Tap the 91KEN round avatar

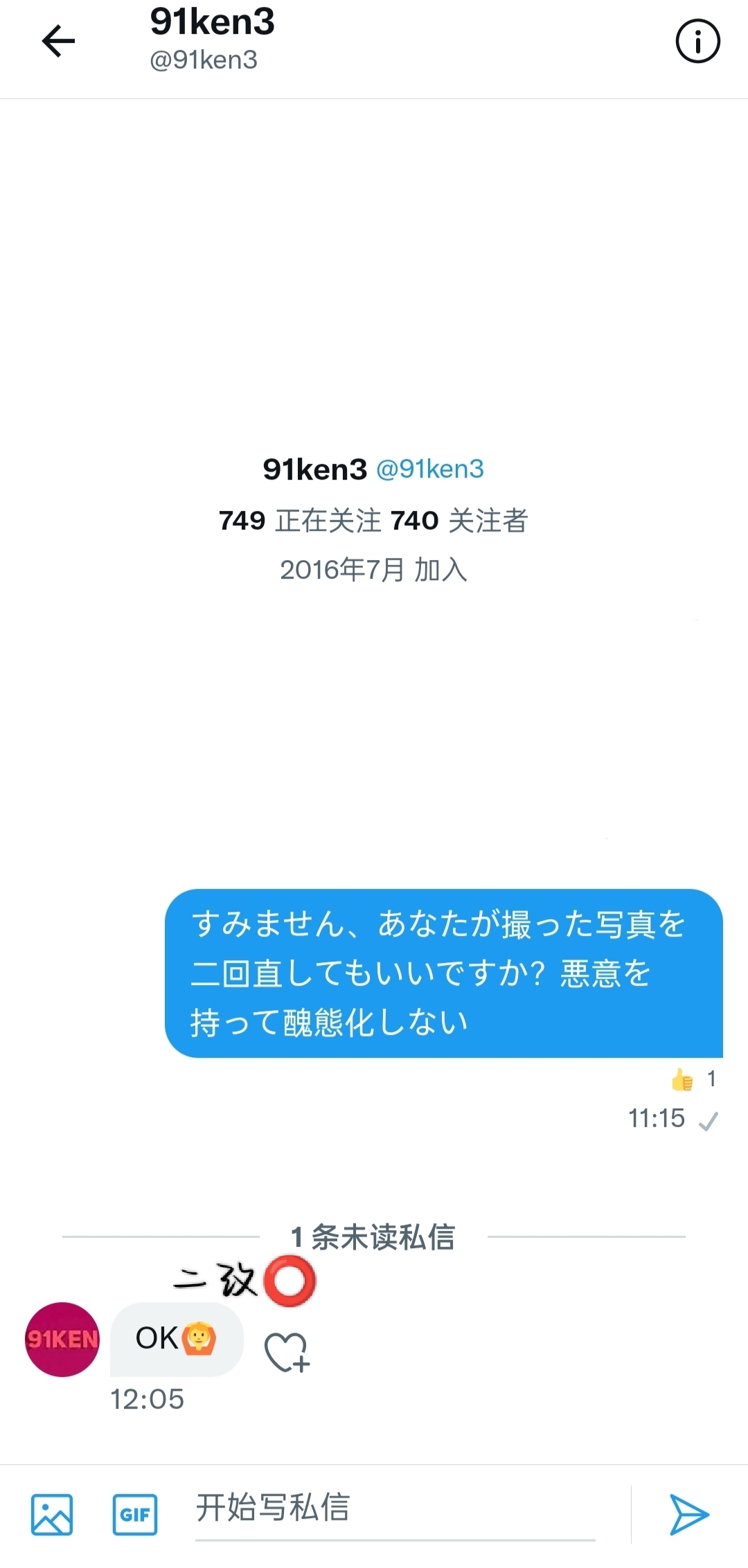coord(62,1340)
